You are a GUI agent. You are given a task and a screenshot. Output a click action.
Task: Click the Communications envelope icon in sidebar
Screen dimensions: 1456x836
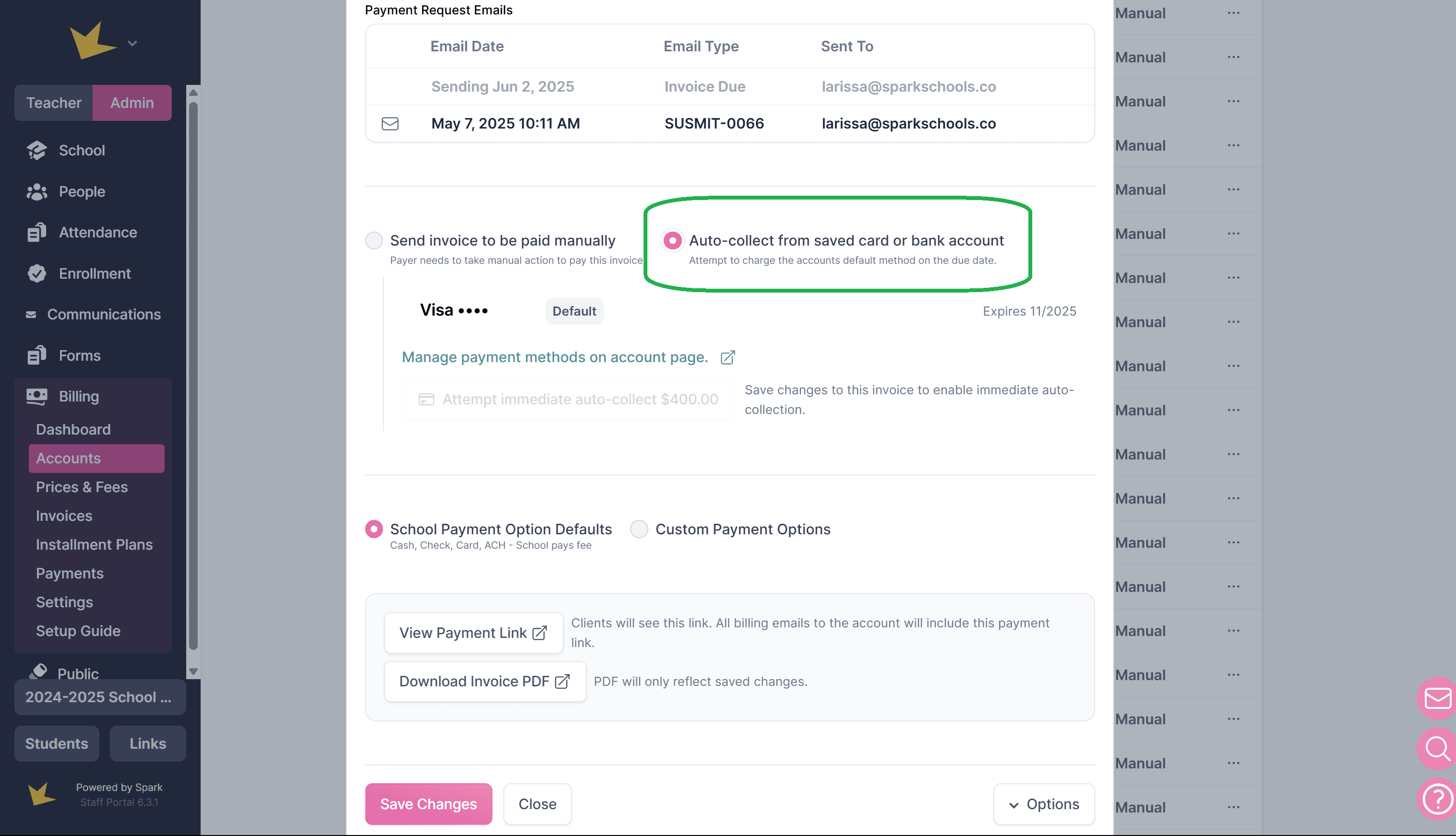[31, 315]
